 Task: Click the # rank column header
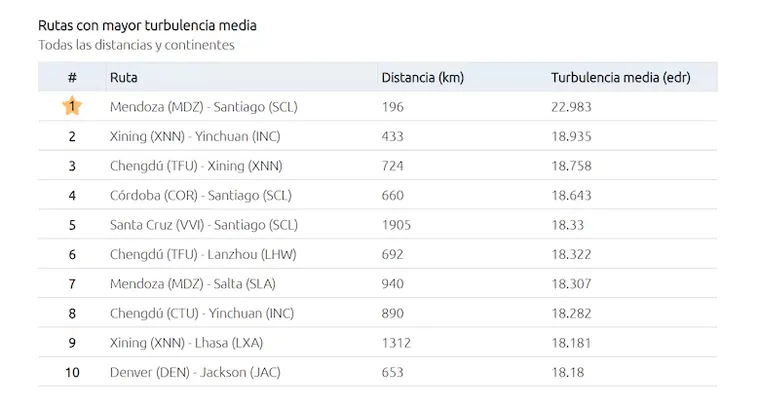click(72, 77)
